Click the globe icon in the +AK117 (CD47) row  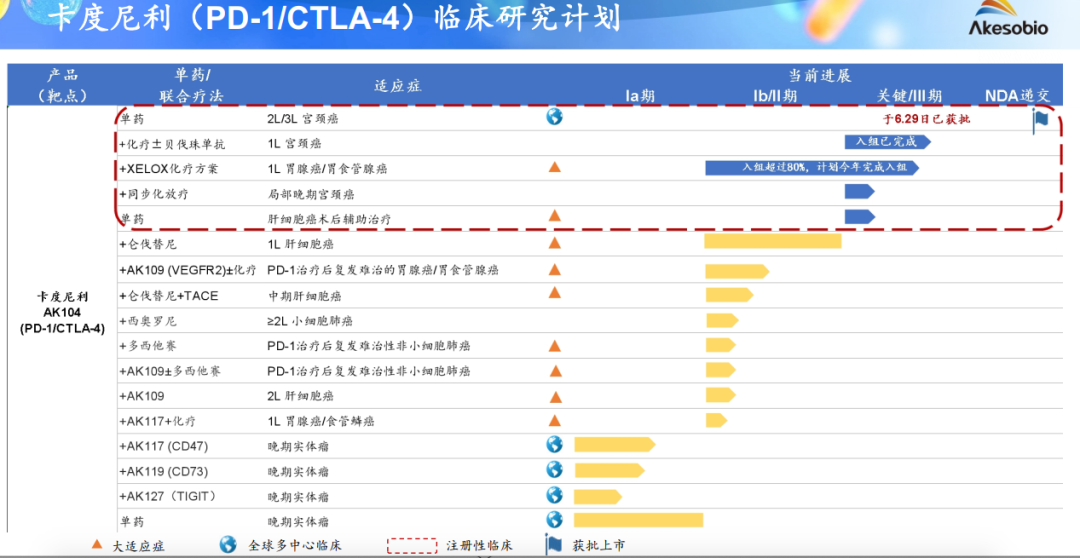coord(554,444)
